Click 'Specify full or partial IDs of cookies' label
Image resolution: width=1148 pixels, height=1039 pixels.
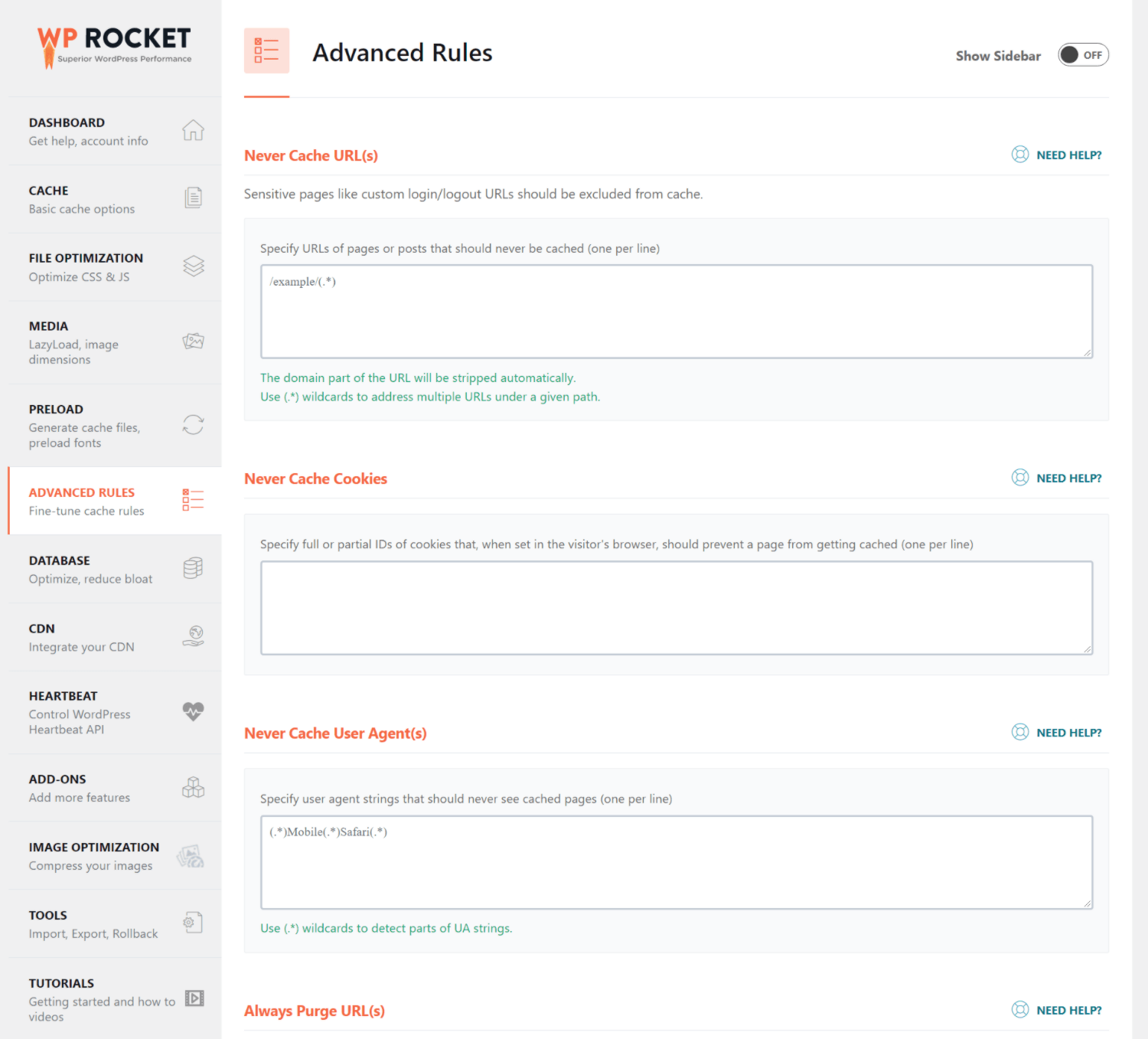pyautogui.click(x=616, y=544)
